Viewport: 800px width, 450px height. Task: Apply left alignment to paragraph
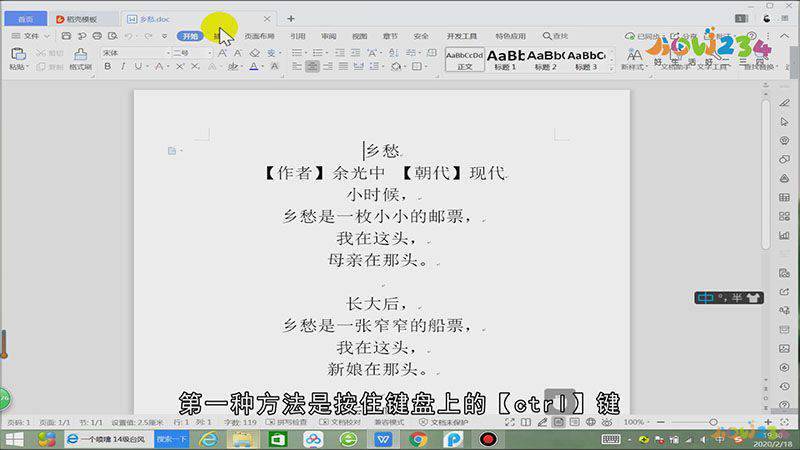pos(297,66)
